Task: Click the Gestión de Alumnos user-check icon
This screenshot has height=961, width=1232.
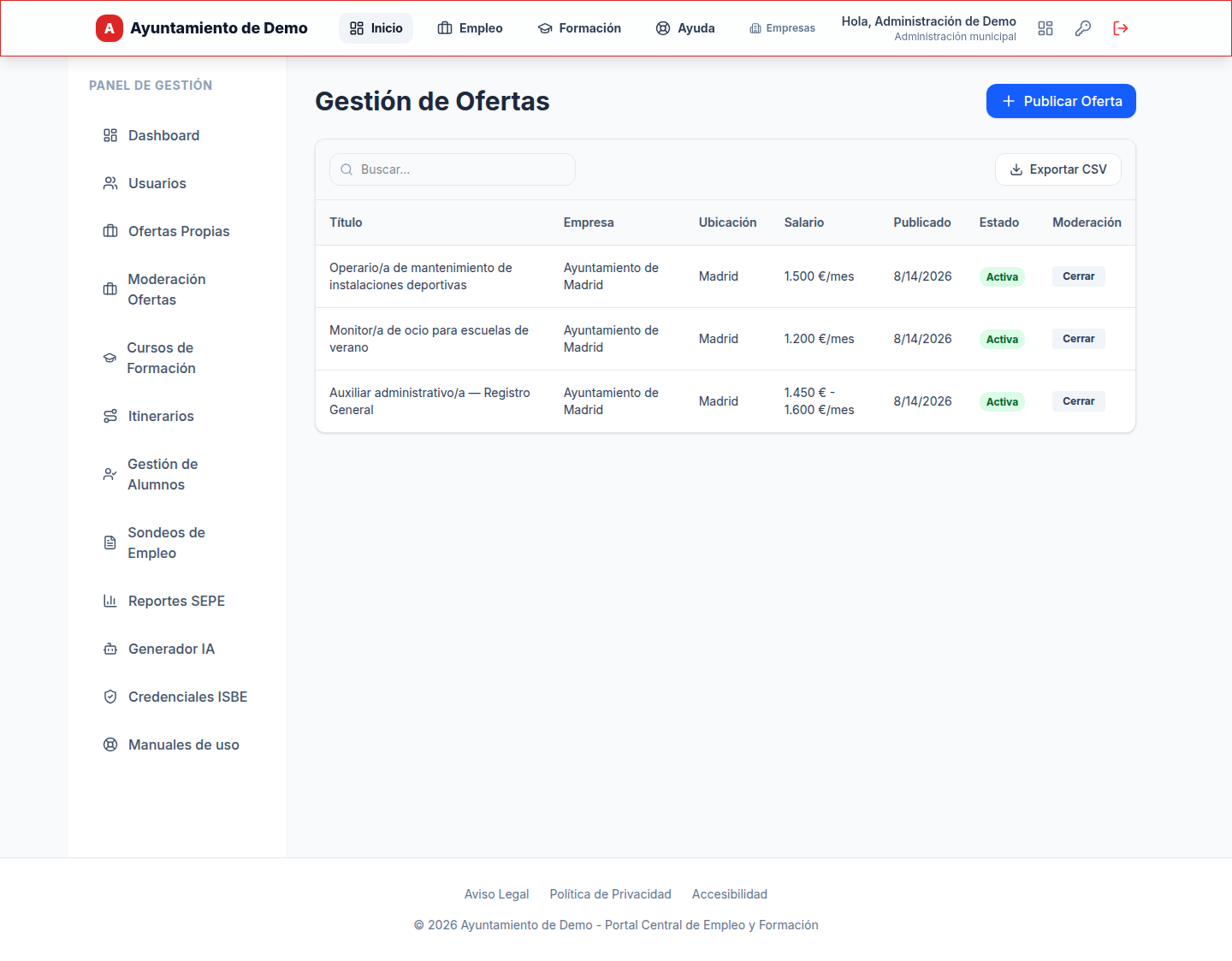Action: pos(110,474)
